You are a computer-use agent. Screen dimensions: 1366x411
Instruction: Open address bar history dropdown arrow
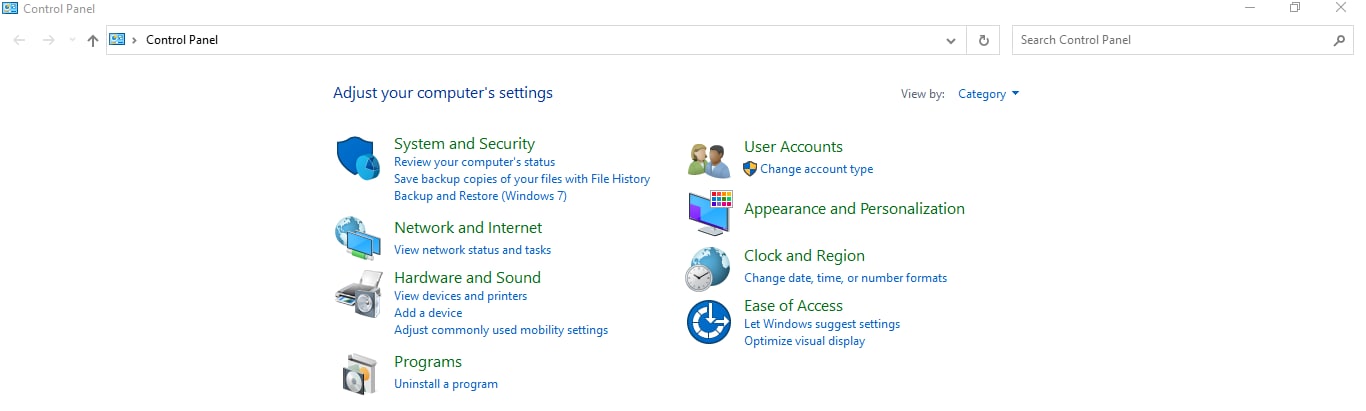951,40
